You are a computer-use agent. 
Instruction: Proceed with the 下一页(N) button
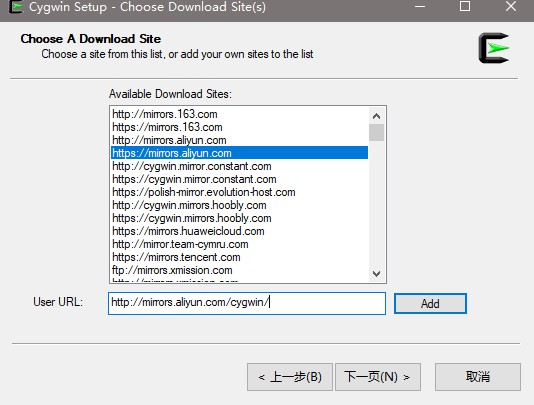(x=378, y=377)
